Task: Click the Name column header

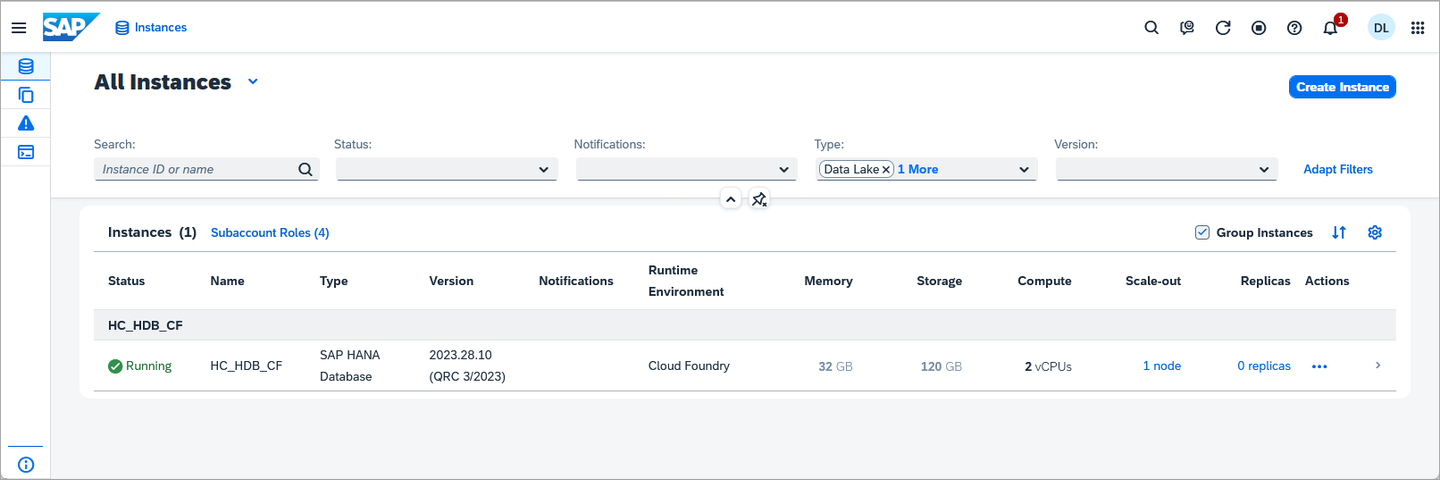Action: [x=227, y=281]
